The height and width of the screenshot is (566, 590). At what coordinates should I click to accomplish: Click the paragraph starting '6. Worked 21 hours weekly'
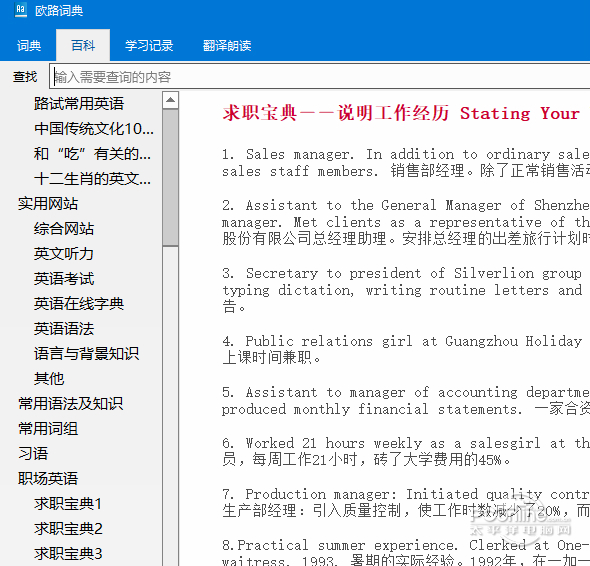click(x=406, y=451)
